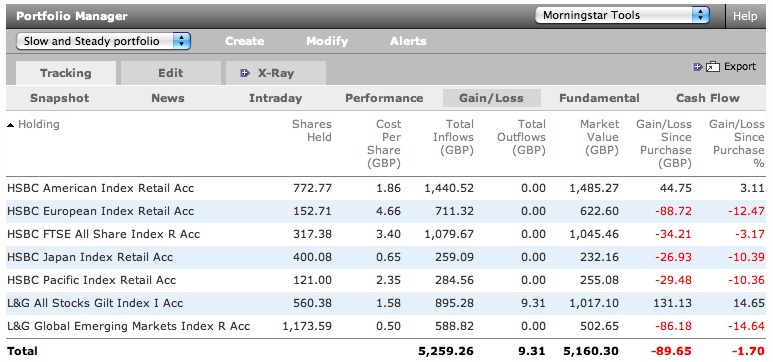The image size is (773, 362).
Task: Select the Cash Flow view
Action: coord(707,98)
